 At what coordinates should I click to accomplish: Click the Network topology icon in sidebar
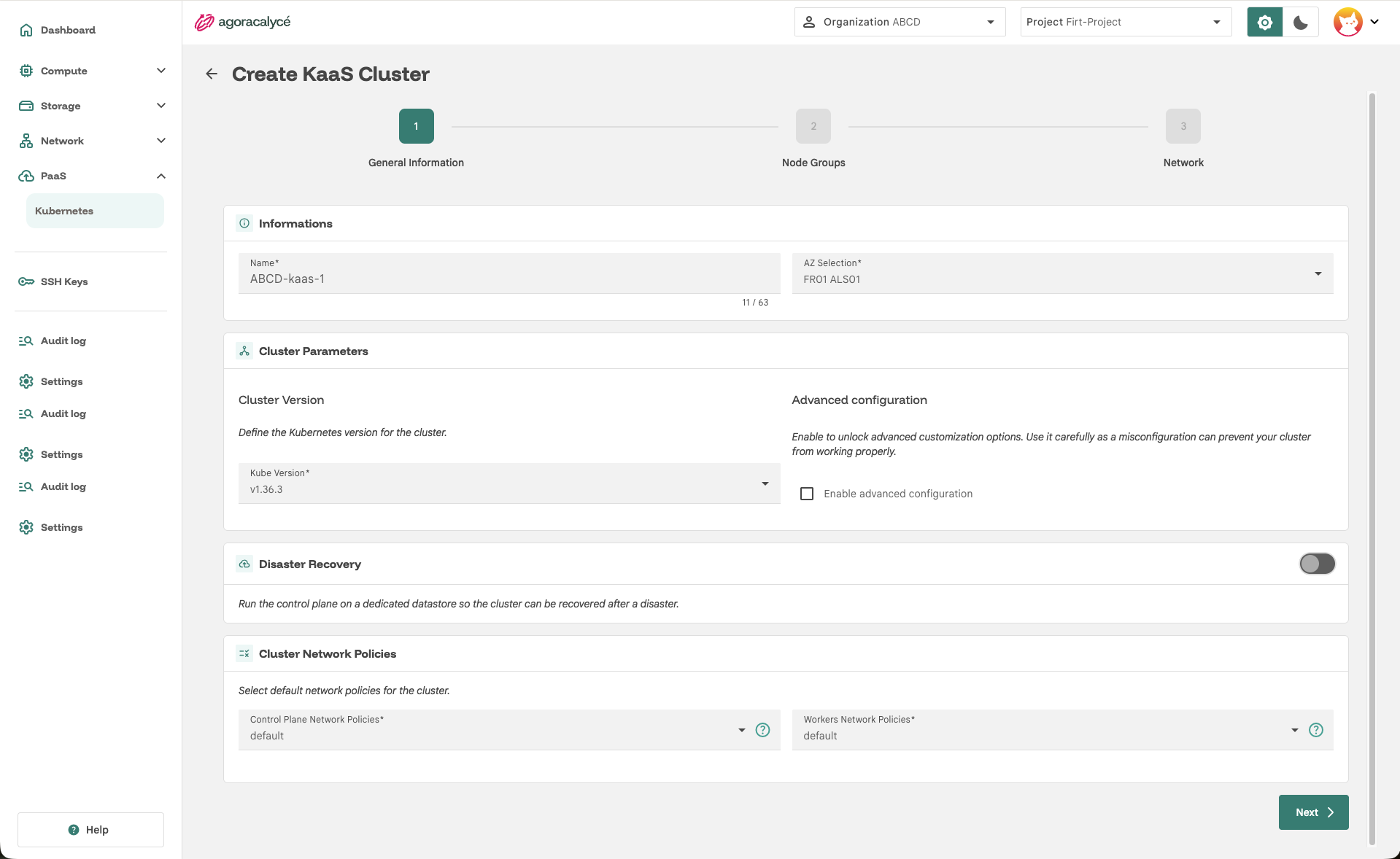point(26,141)
